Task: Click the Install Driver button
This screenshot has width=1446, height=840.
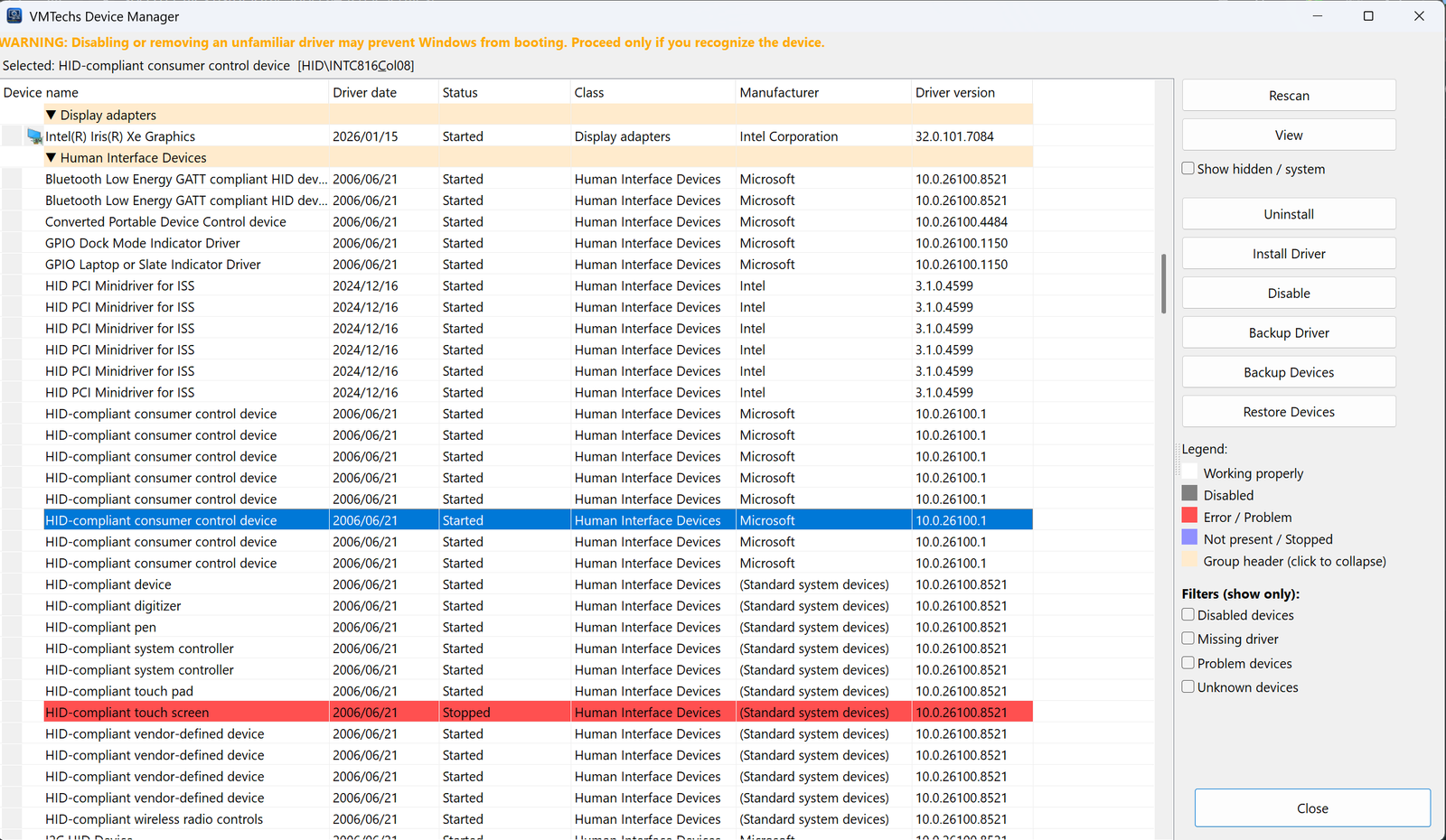Action: (1289, 254)
